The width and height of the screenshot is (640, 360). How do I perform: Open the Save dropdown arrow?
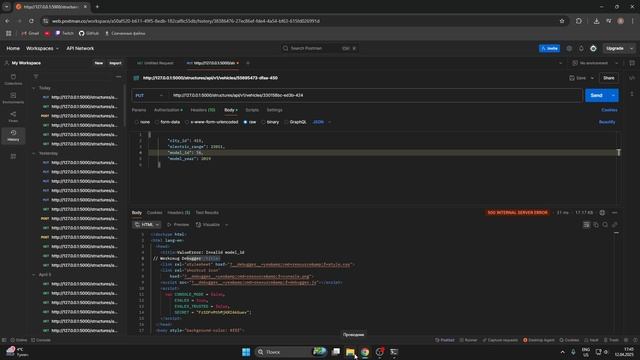(592, 78)
